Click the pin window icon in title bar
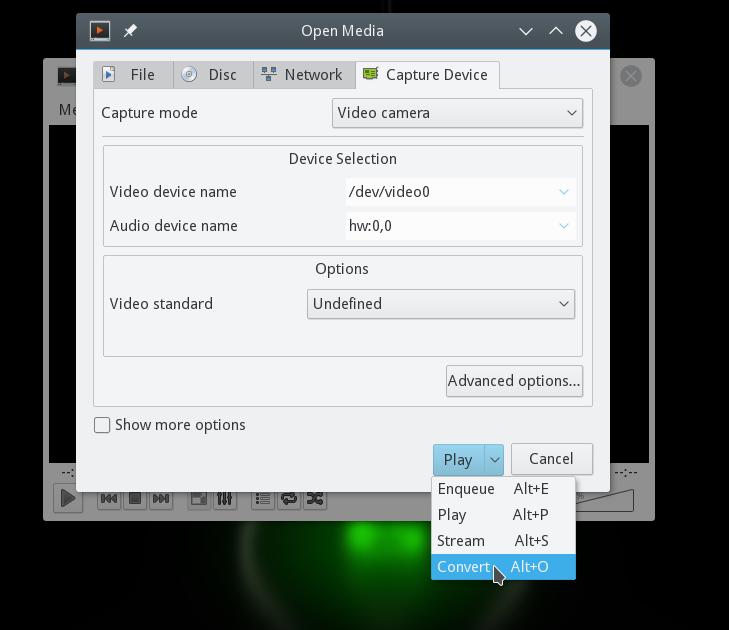The width and height of the screenshot is (729, 630). 130,31
